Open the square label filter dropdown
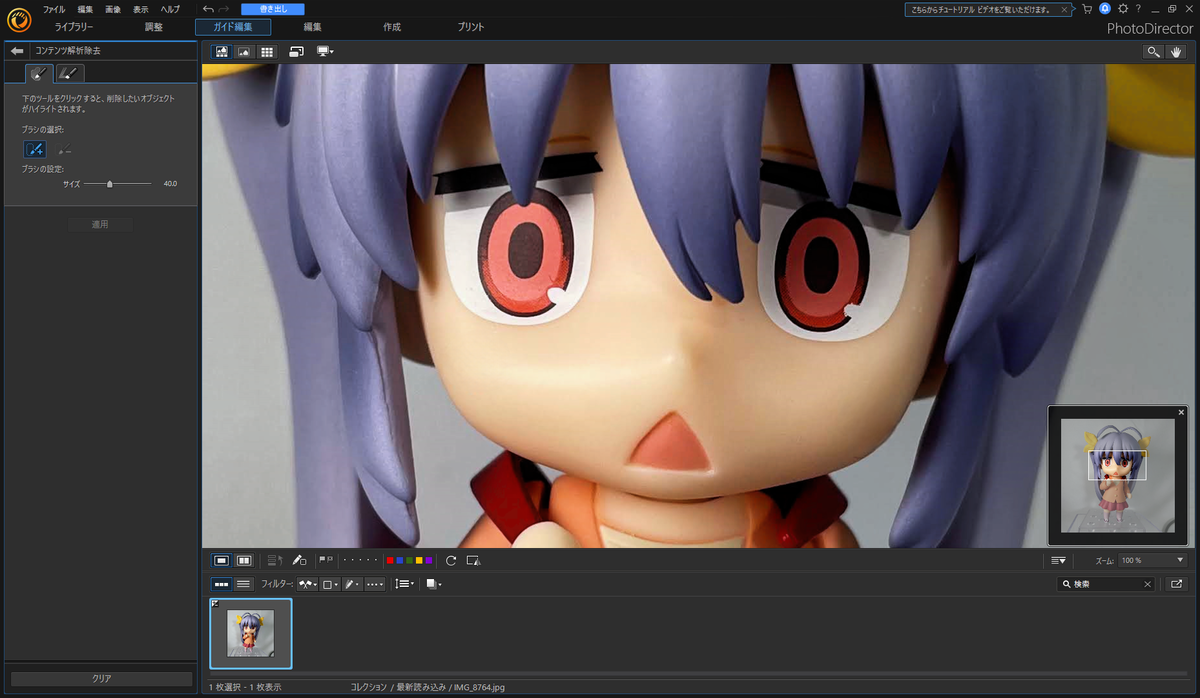The image size is (1200, 698). [330, 583]
